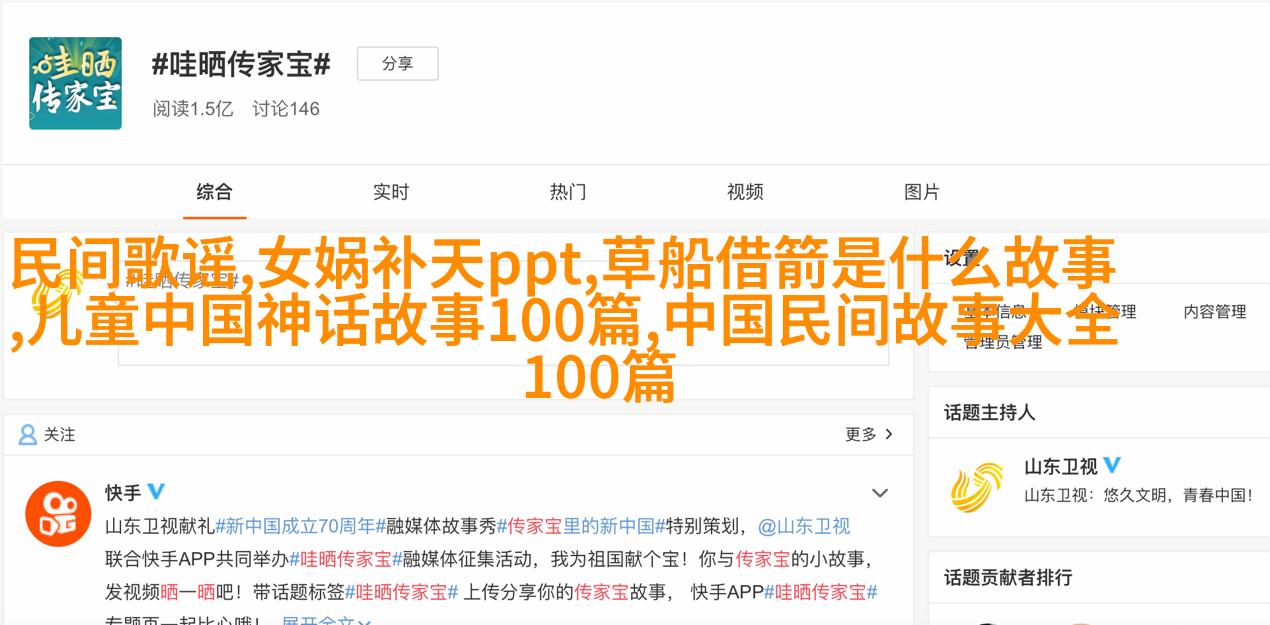
Task: Select the #哇晒传家宝# topic title
Action: 241,65
